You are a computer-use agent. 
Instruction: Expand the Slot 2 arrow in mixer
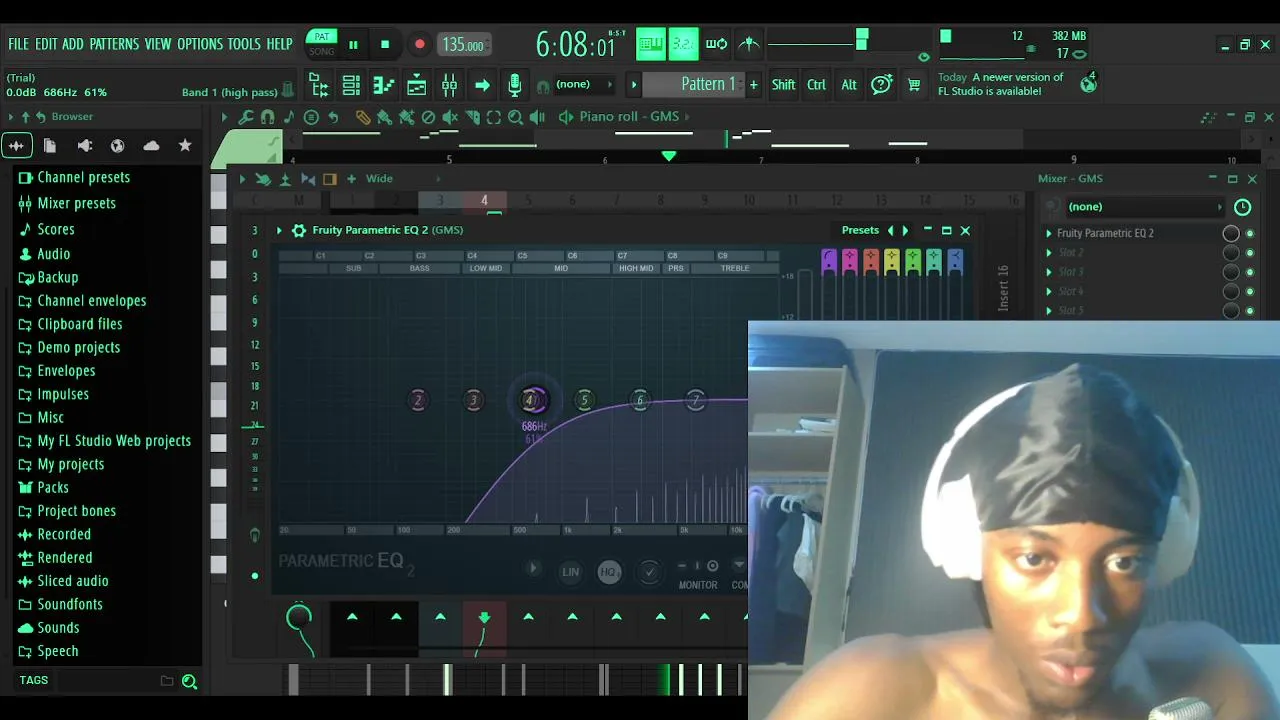(1049, 253)
